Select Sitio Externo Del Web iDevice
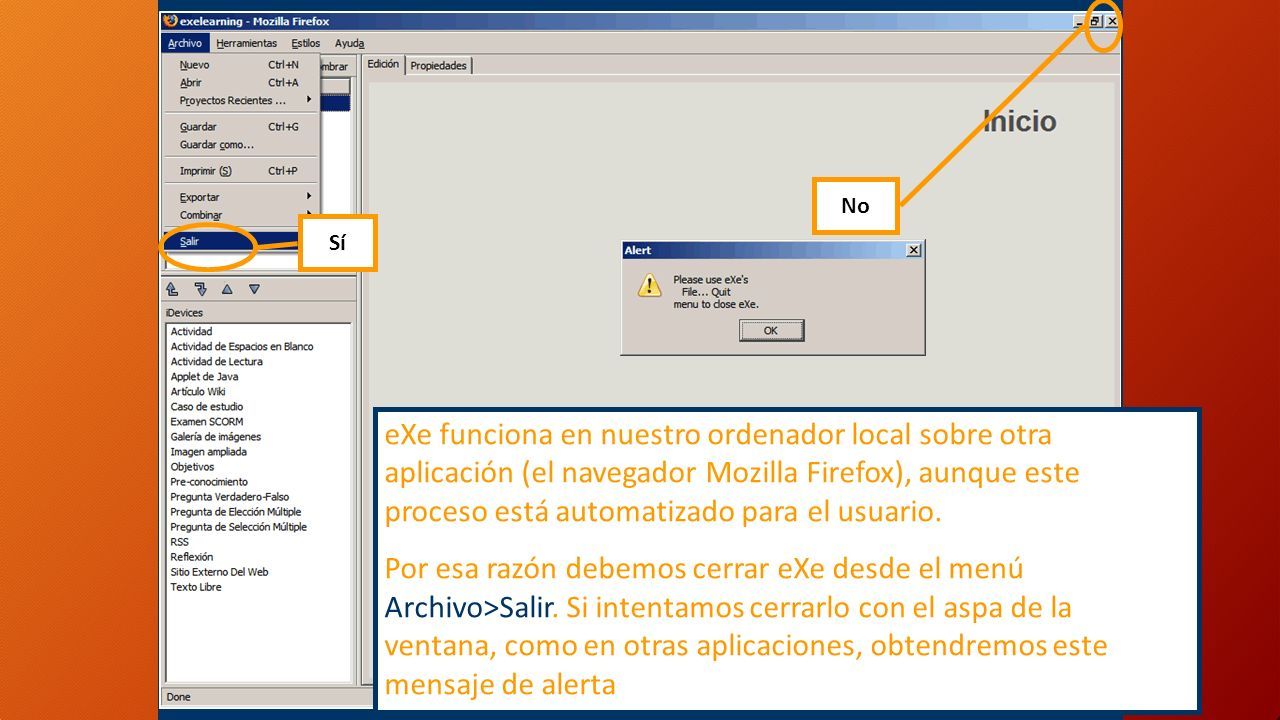 [220, 572]
